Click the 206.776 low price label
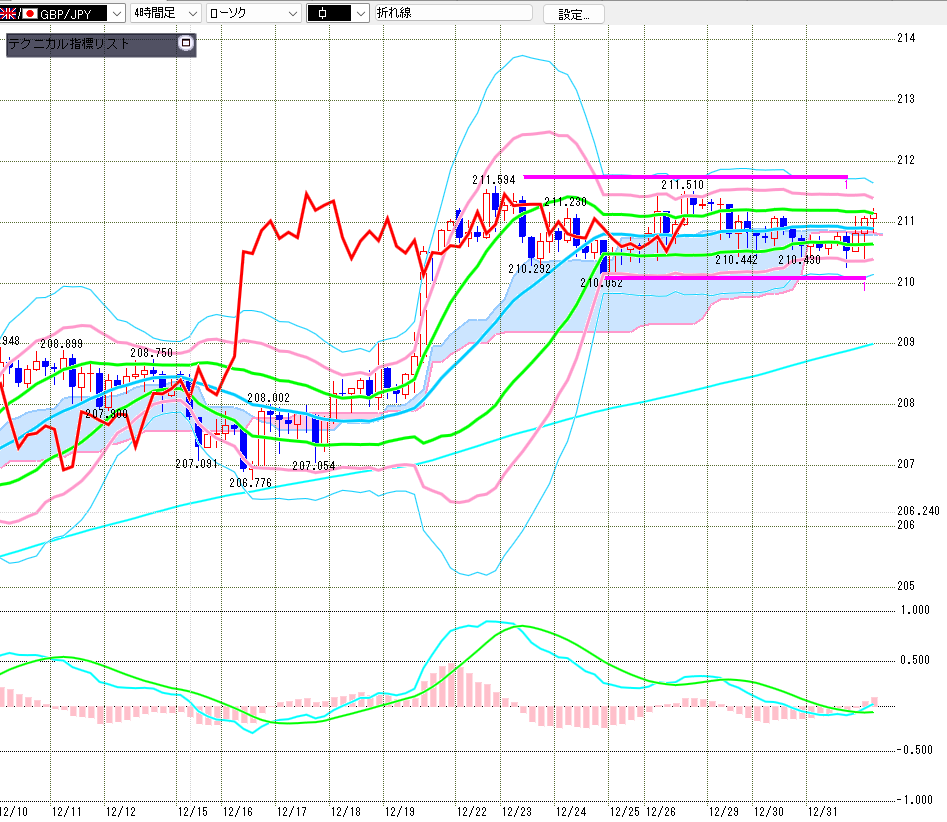 click(250, 482)
